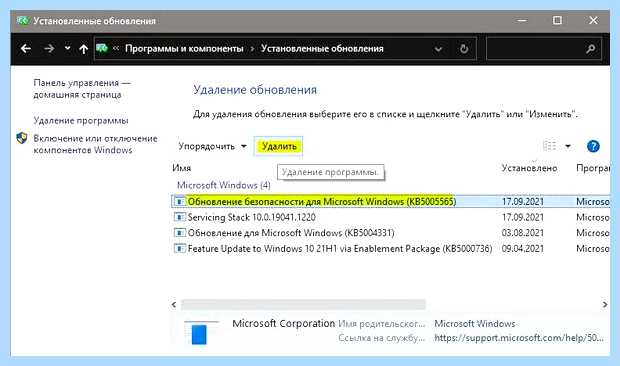Click the horizontal scrollbar right arrow
This screenshot has width=620, height=366.
(x=605, y=304)
